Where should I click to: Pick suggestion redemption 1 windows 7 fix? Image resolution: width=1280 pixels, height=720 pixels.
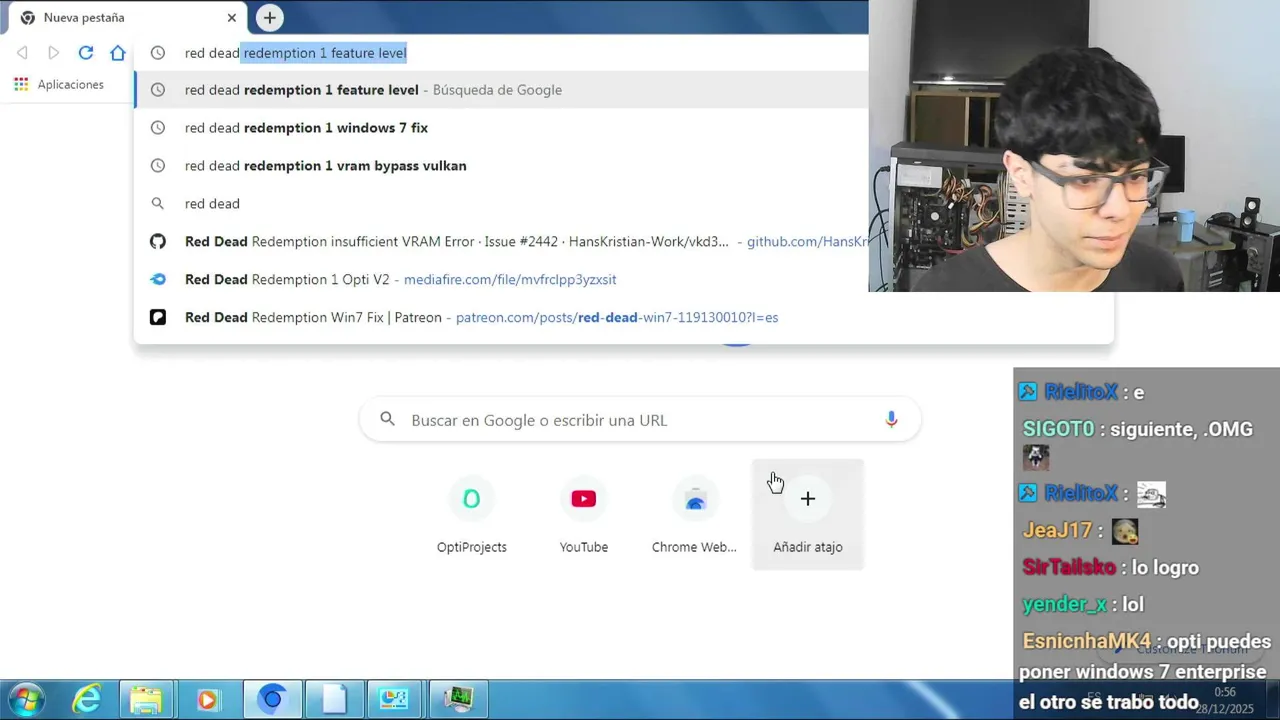(500, 128)
